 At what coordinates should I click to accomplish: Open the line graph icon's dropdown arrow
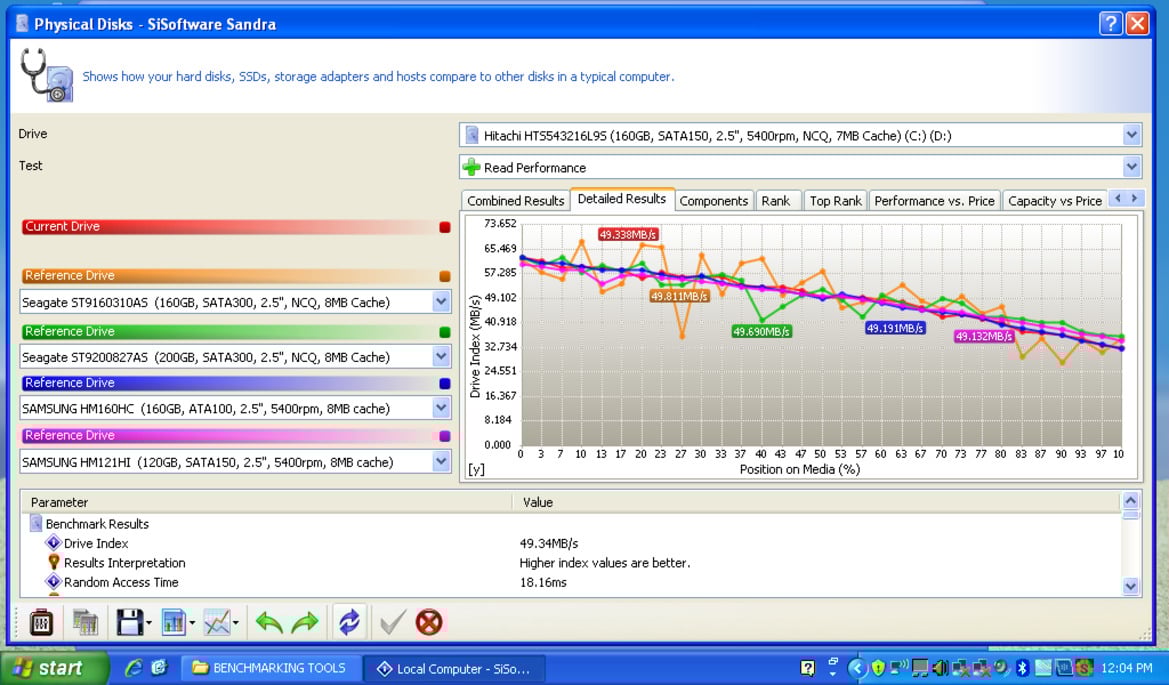click(236, 622)
